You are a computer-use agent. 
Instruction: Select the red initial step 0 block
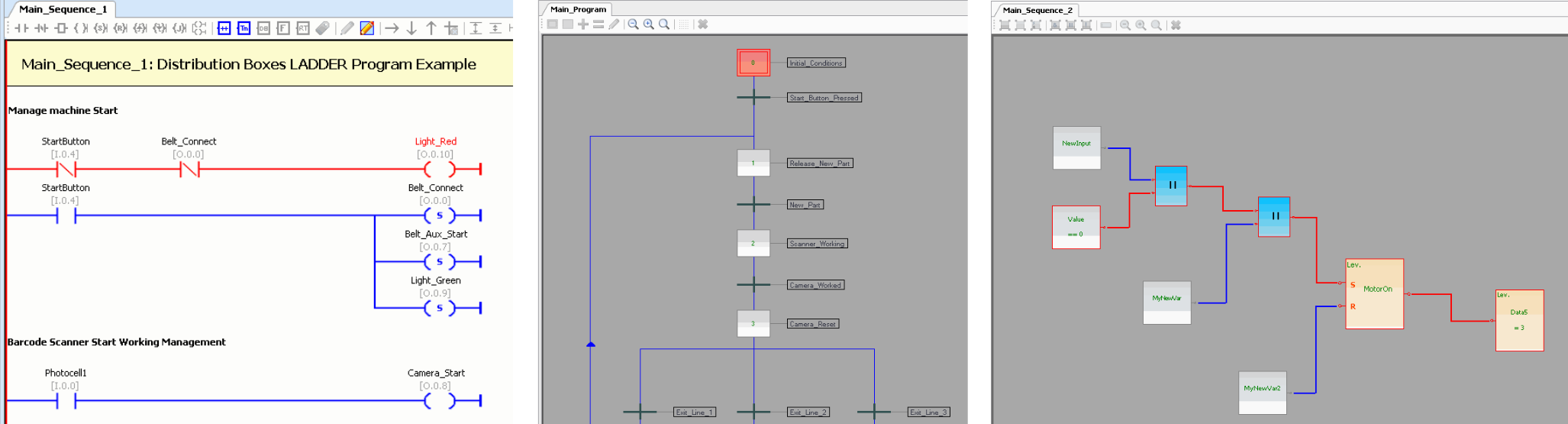[x=753, y=63]
